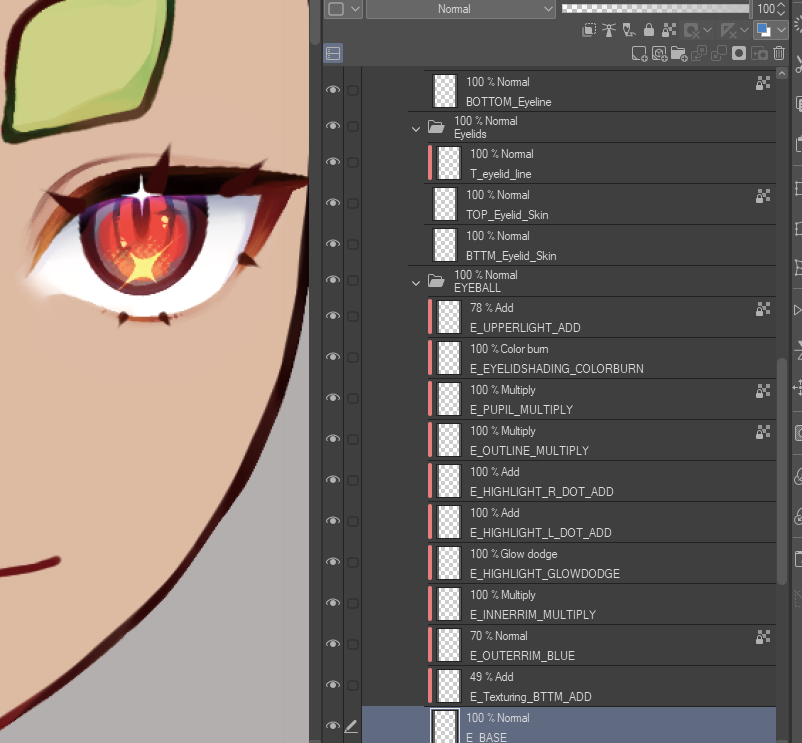Merge with layer below icon
This screenshot has height=743, width=802.
coord(719,54)
